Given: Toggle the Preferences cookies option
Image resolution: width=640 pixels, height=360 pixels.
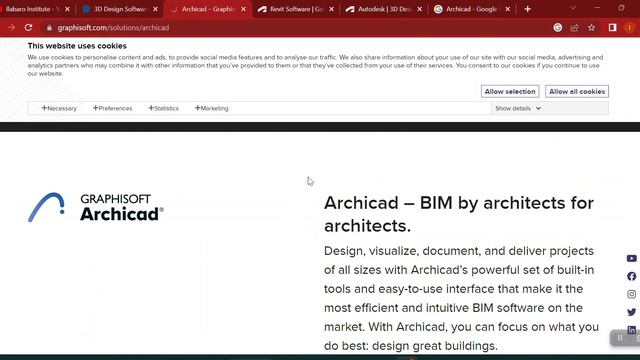Looking at the screenshot, I should click(x=112, y=108).
